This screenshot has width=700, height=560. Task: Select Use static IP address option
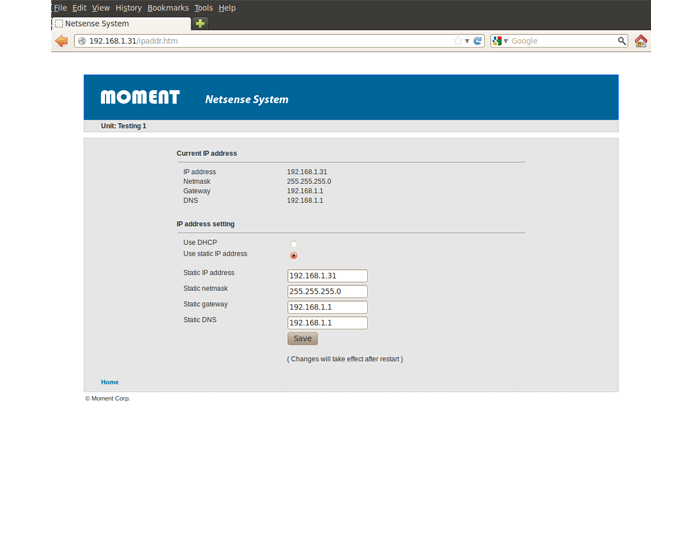tap(293, 255)
